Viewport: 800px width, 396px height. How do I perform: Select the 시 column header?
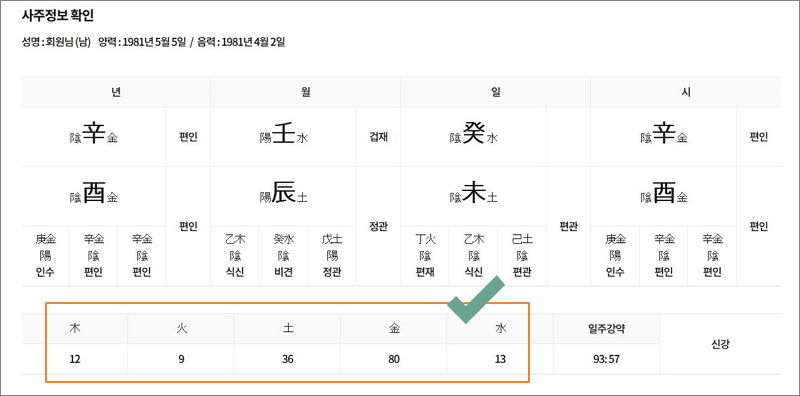[x=686, y=92]
